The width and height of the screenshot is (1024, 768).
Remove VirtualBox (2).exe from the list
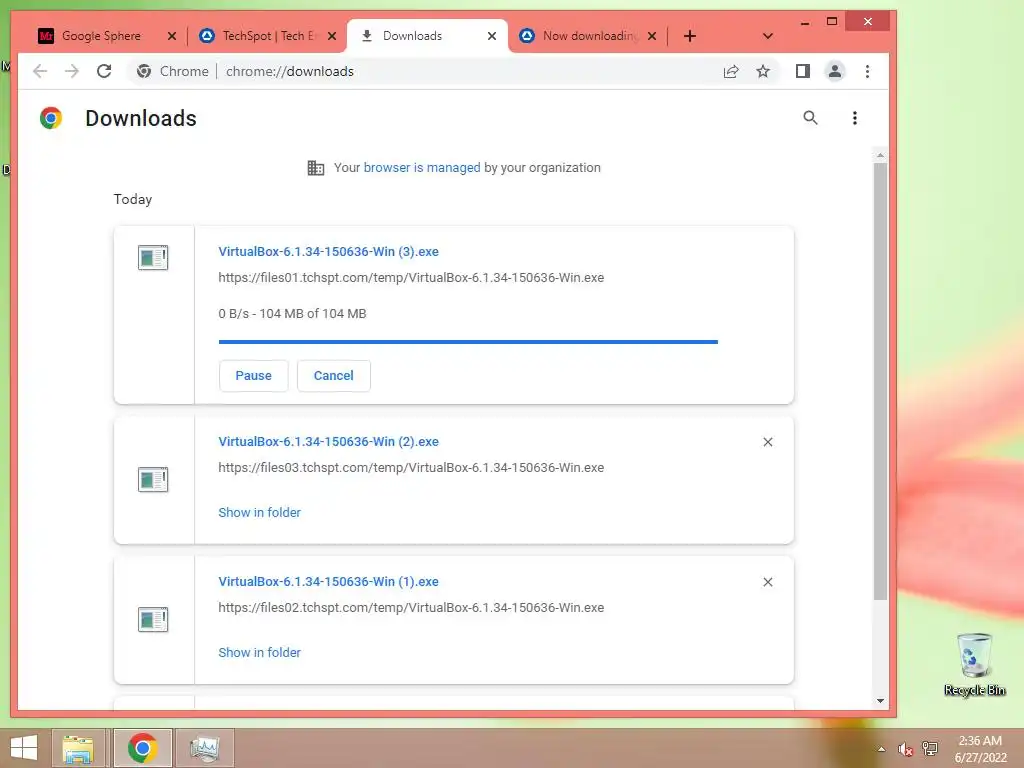click(768, 442)
